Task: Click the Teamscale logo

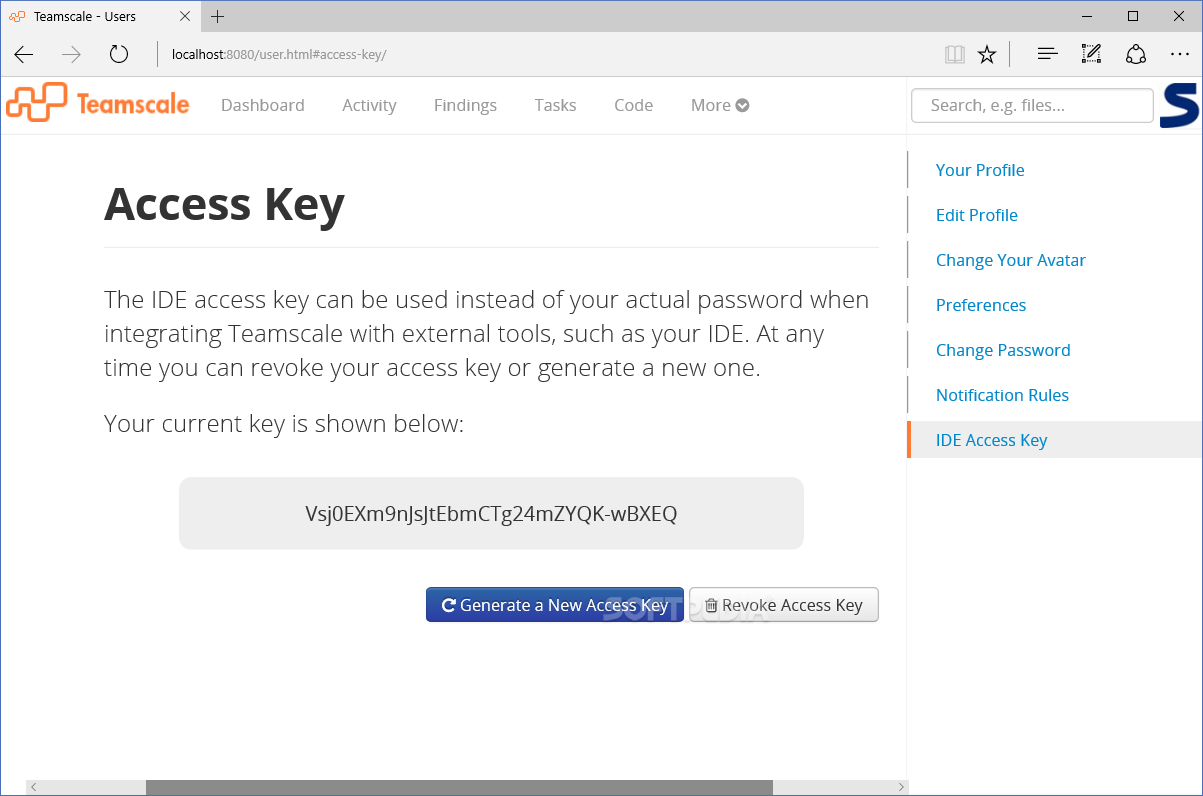Action: click(97, 103)
